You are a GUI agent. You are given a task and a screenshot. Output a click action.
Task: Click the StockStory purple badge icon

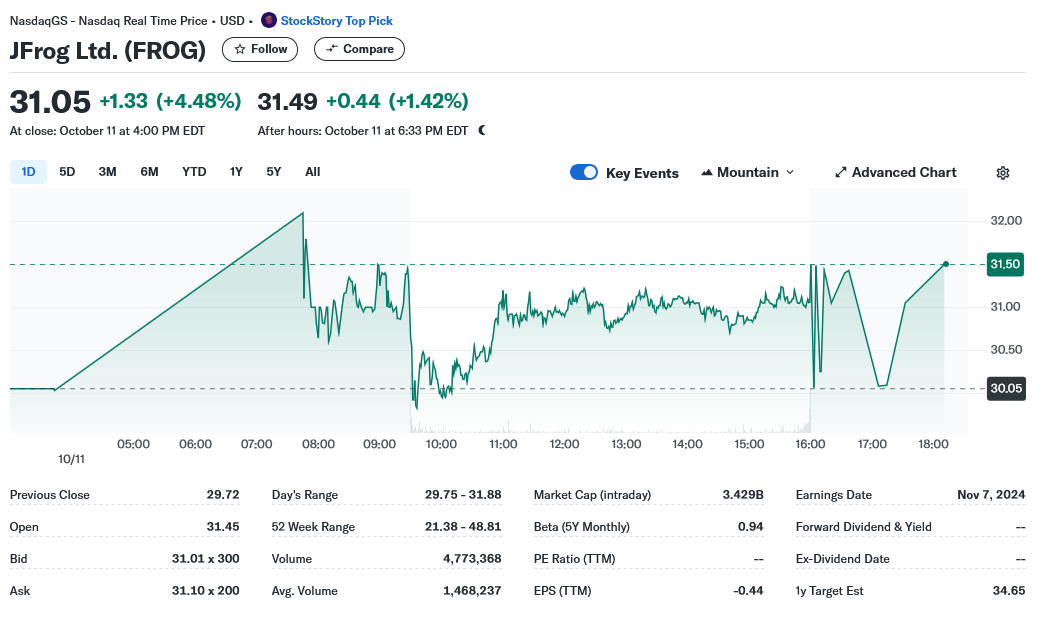click(269, 20)
